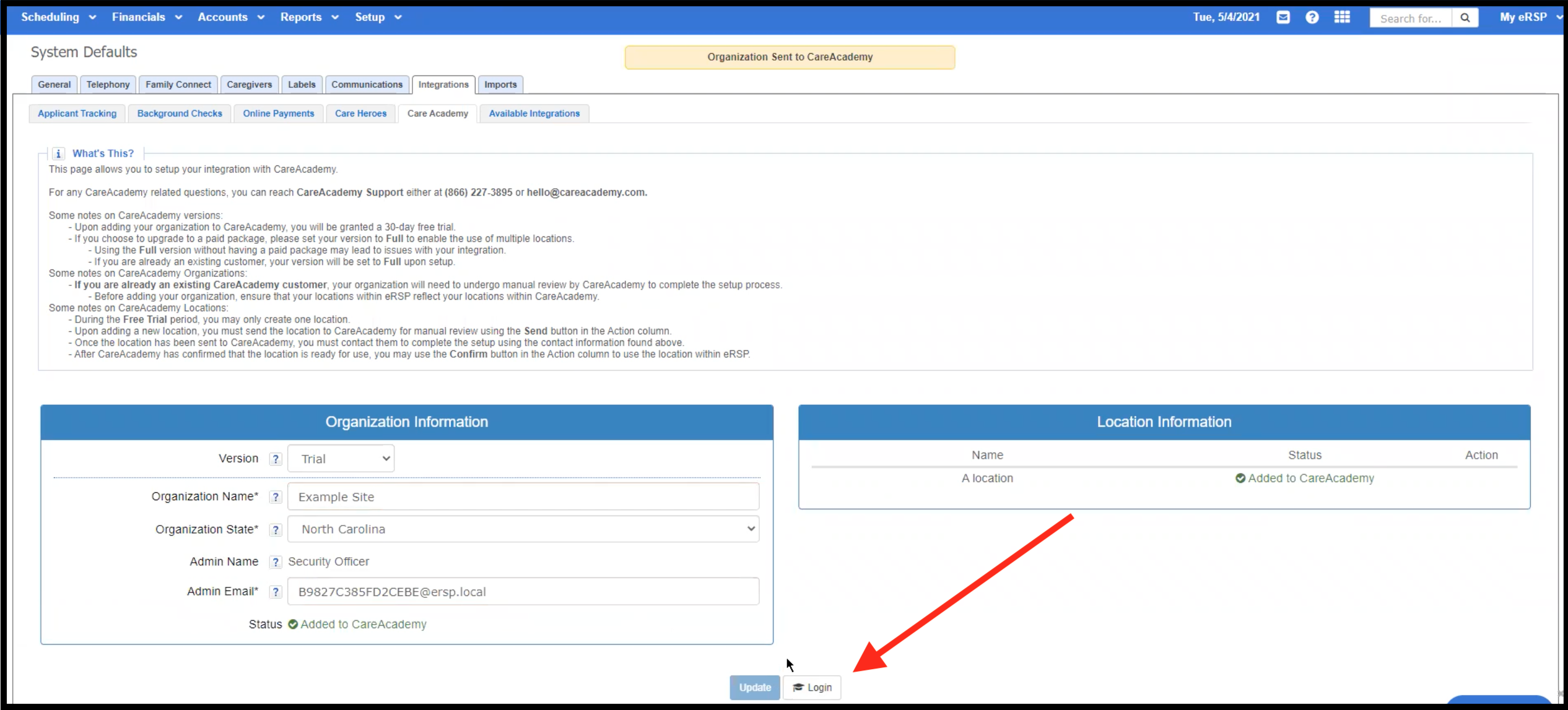Open the apps grid icon
This screenshot has width=1568, height=710.
click(1342, 17)
